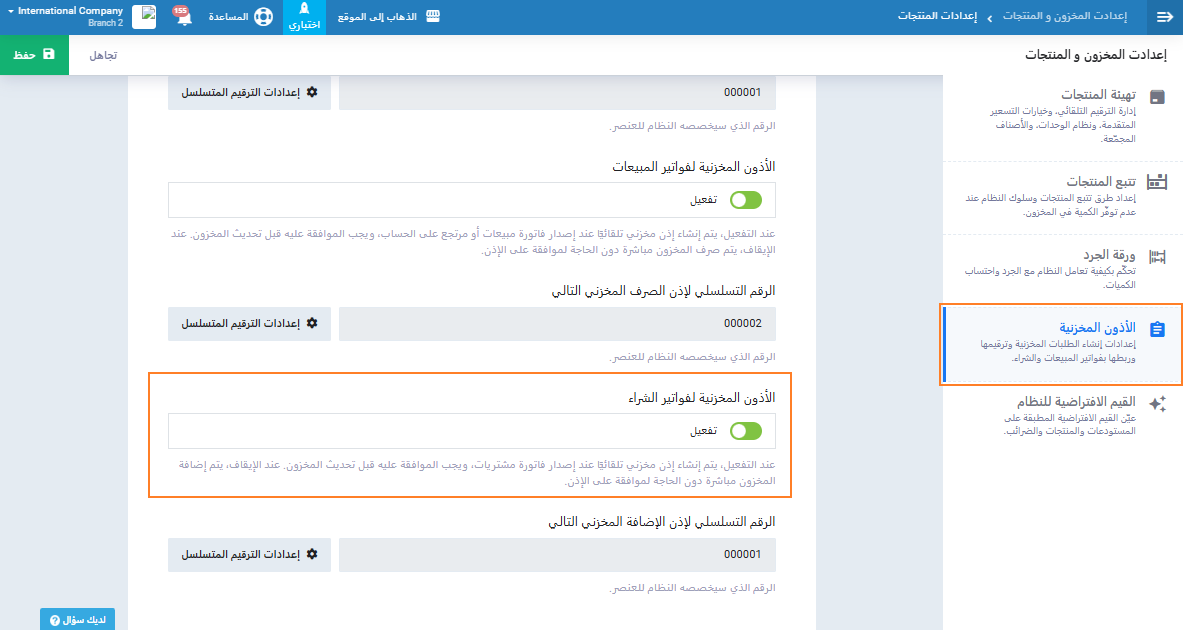The width and height of the screenshot is (1183, 630).
Task: Disable purchase invoice warehouse permits toggle
Action: (745, 431)
